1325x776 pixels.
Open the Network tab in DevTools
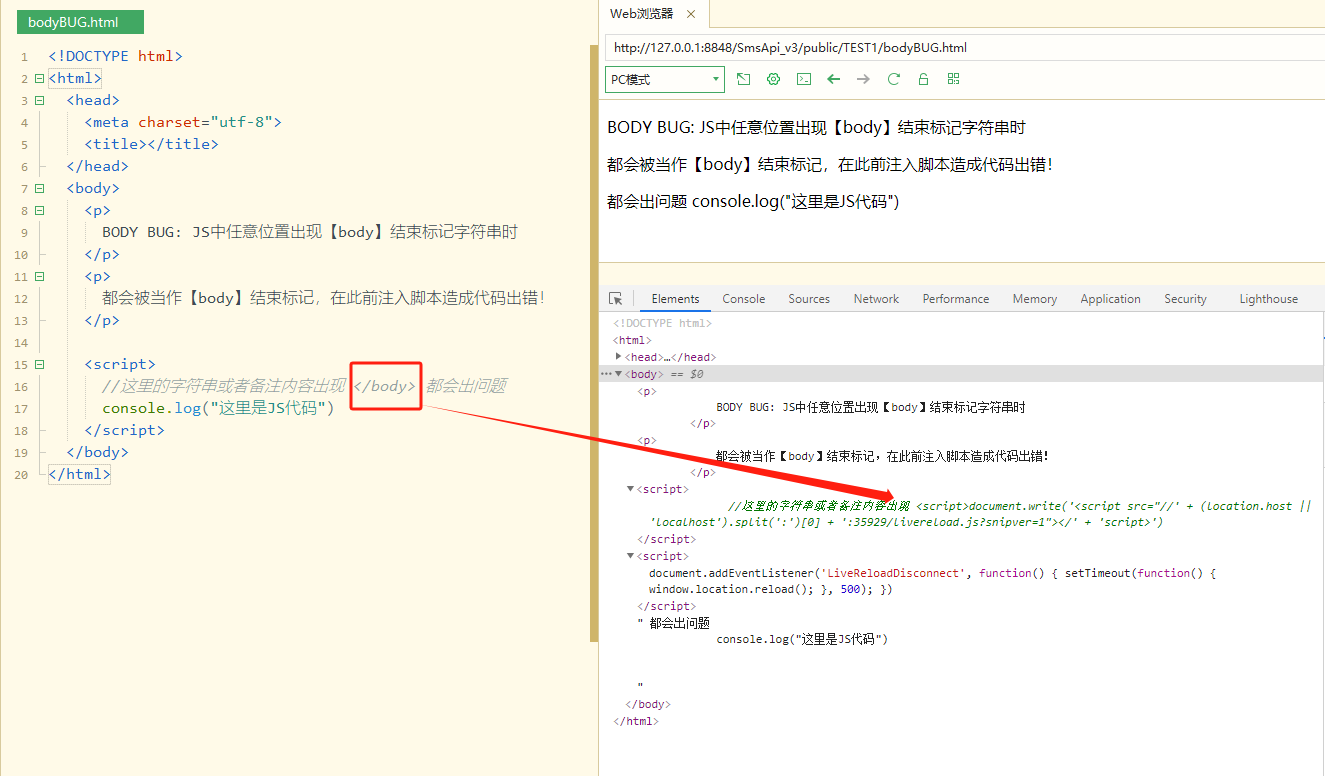point(876,299)
